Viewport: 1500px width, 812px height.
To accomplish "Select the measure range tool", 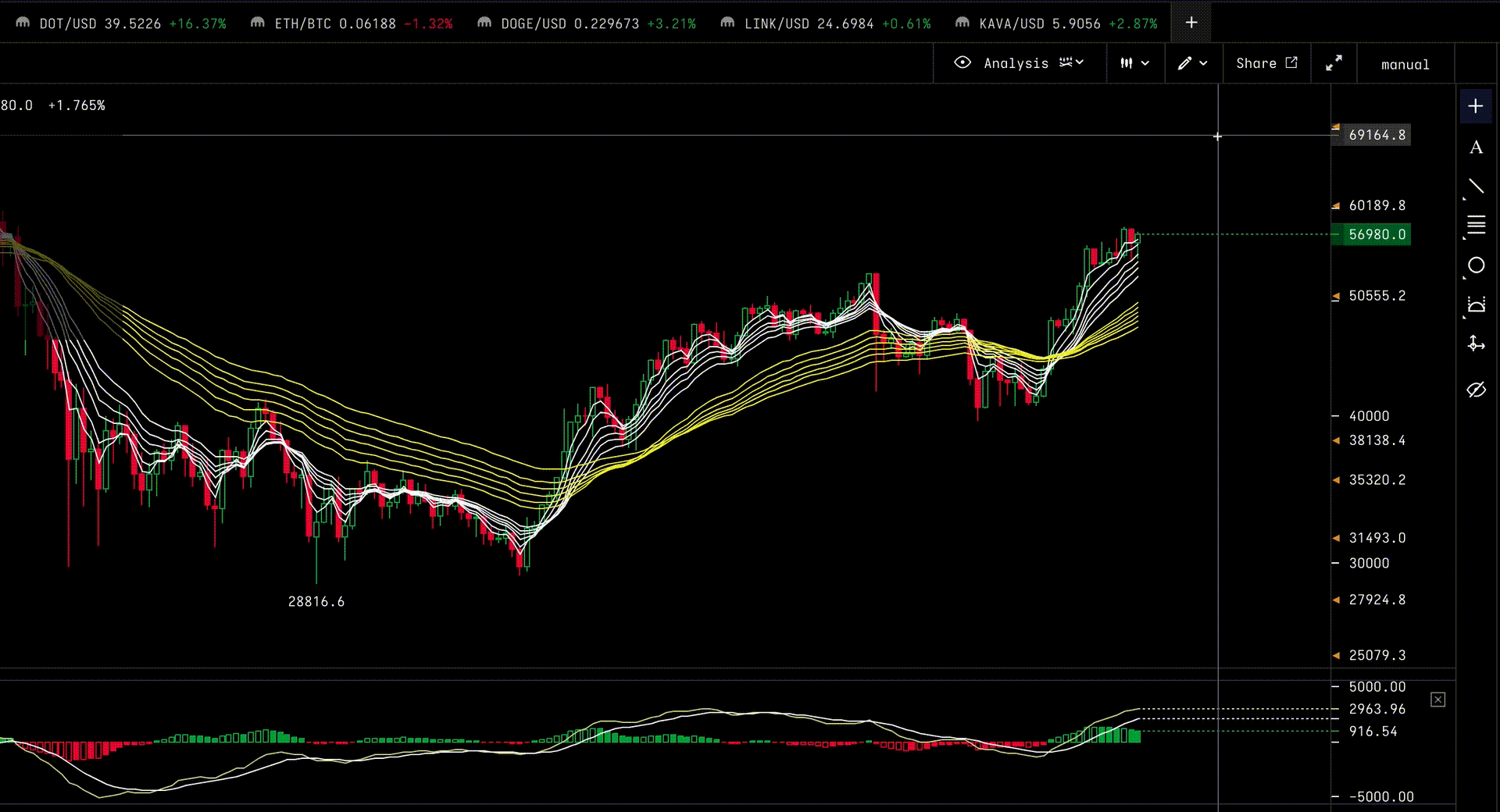I will [x=1476, y=304].
